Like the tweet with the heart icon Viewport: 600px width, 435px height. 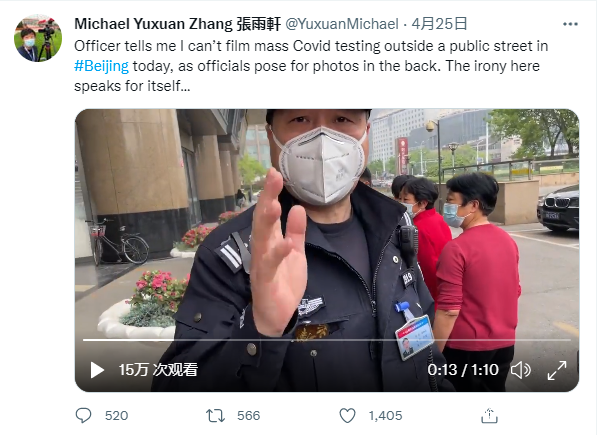pos(347,415)
